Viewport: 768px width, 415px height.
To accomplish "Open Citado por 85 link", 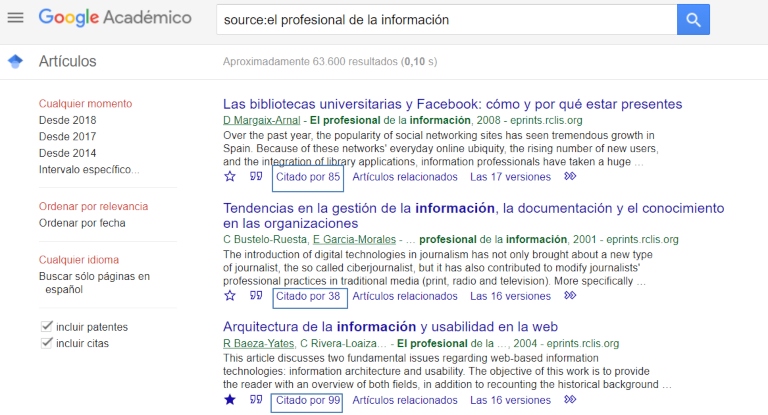I will 308,177.
